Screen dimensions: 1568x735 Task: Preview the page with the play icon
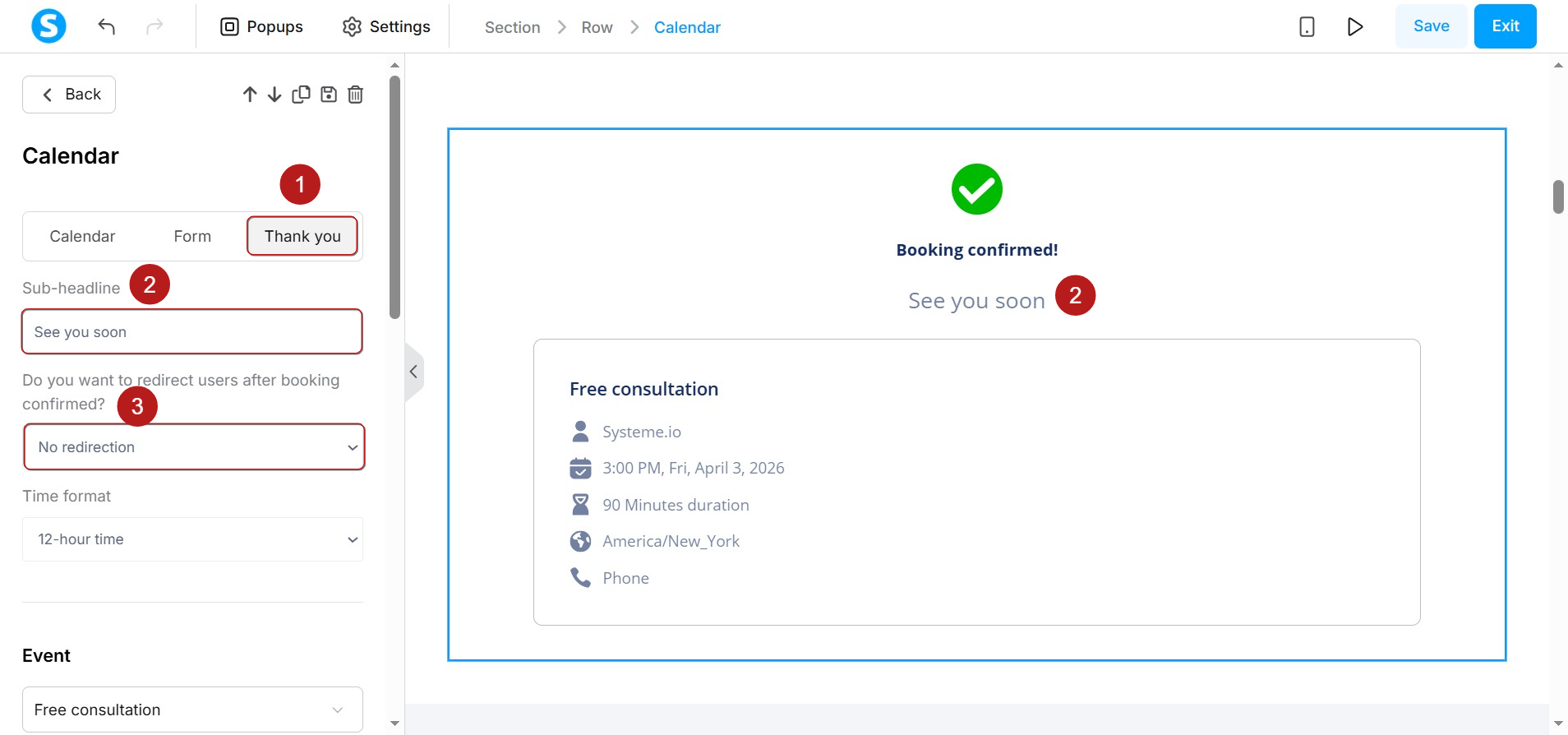(1355, 27)
